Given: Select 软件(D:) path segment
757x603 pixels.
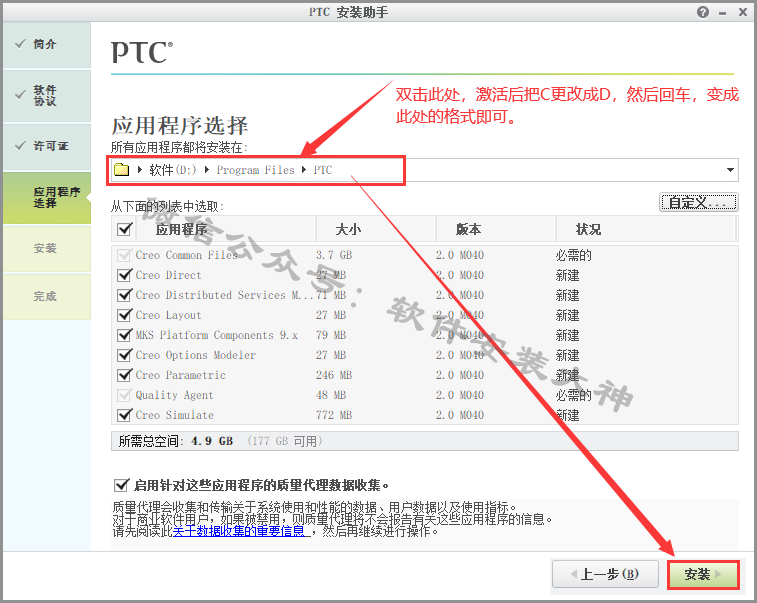Looking at the screenshot, I should coord(173,169).
